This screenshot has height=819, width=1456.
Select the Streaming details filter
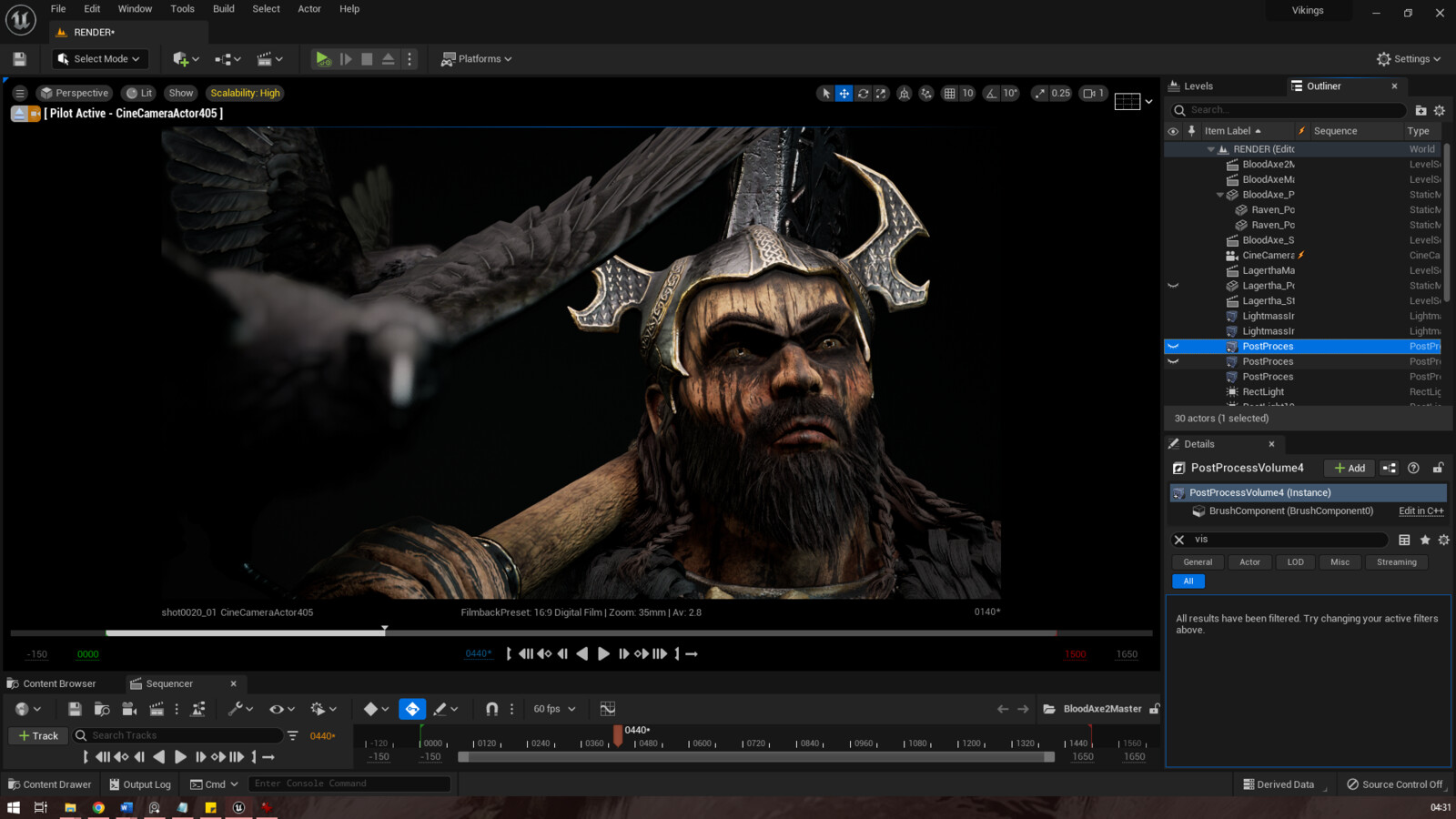pyautogui.click(x=1396, y=562)
